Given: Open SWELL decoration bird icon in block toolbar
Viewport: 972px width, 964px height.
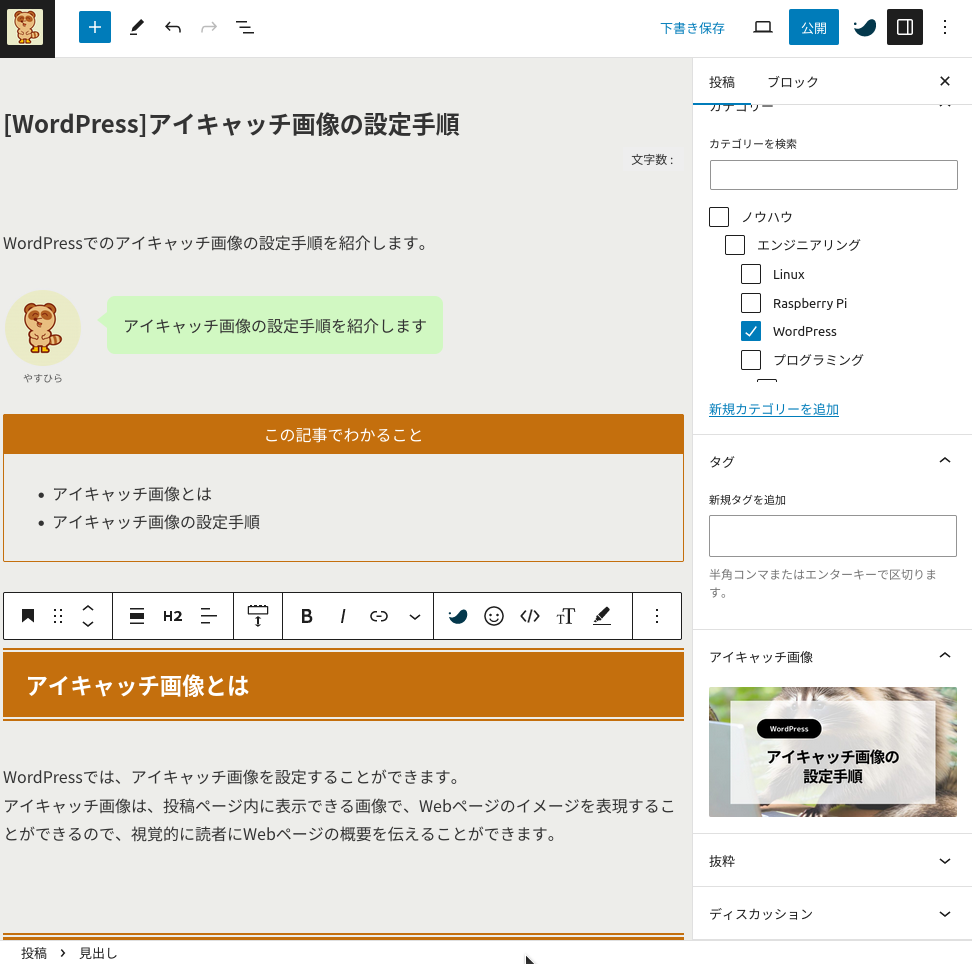Looking at the screenshot, I should click(x=457, y=616).
